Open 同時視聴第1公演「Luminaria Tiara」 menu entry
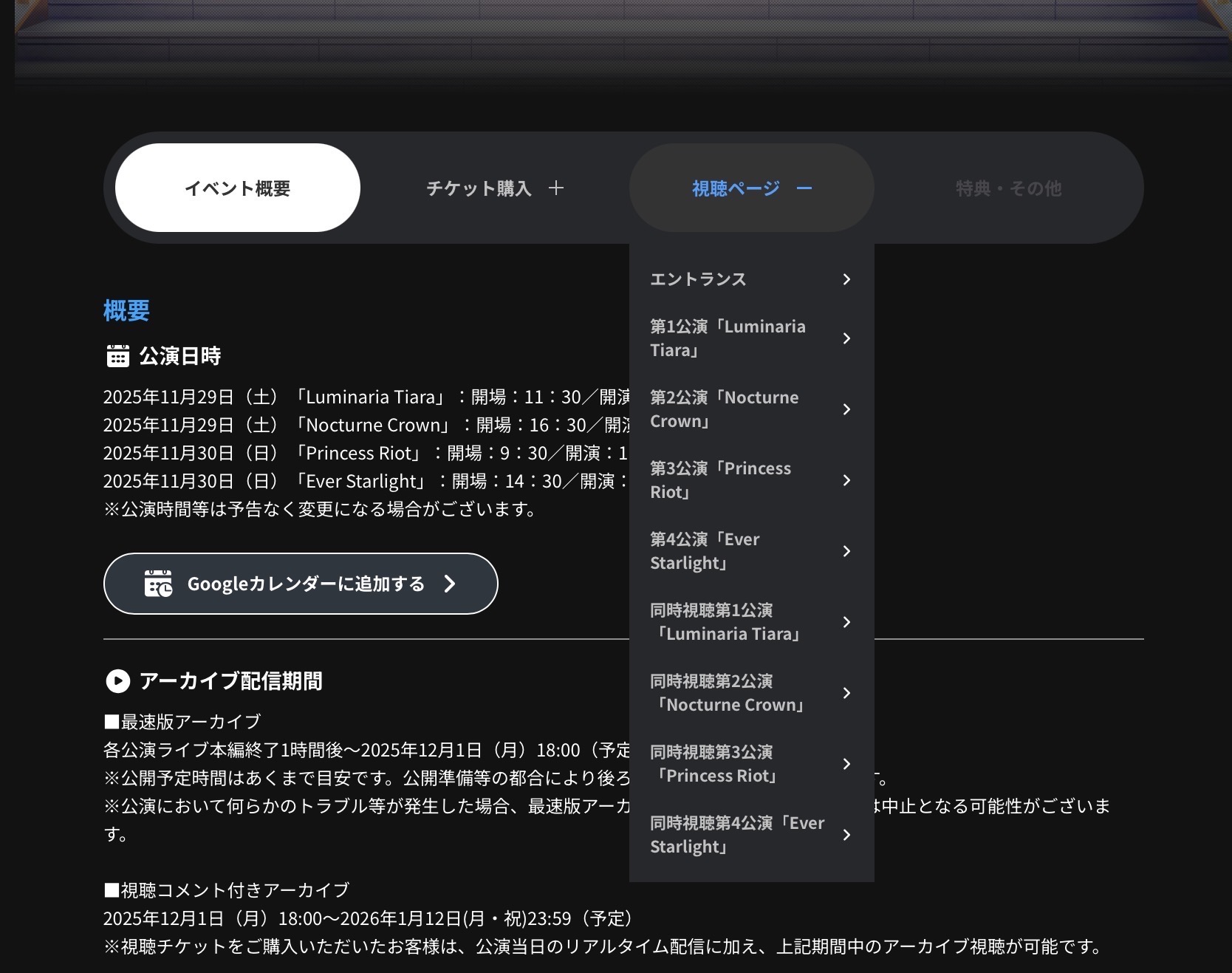 [725, 622]
